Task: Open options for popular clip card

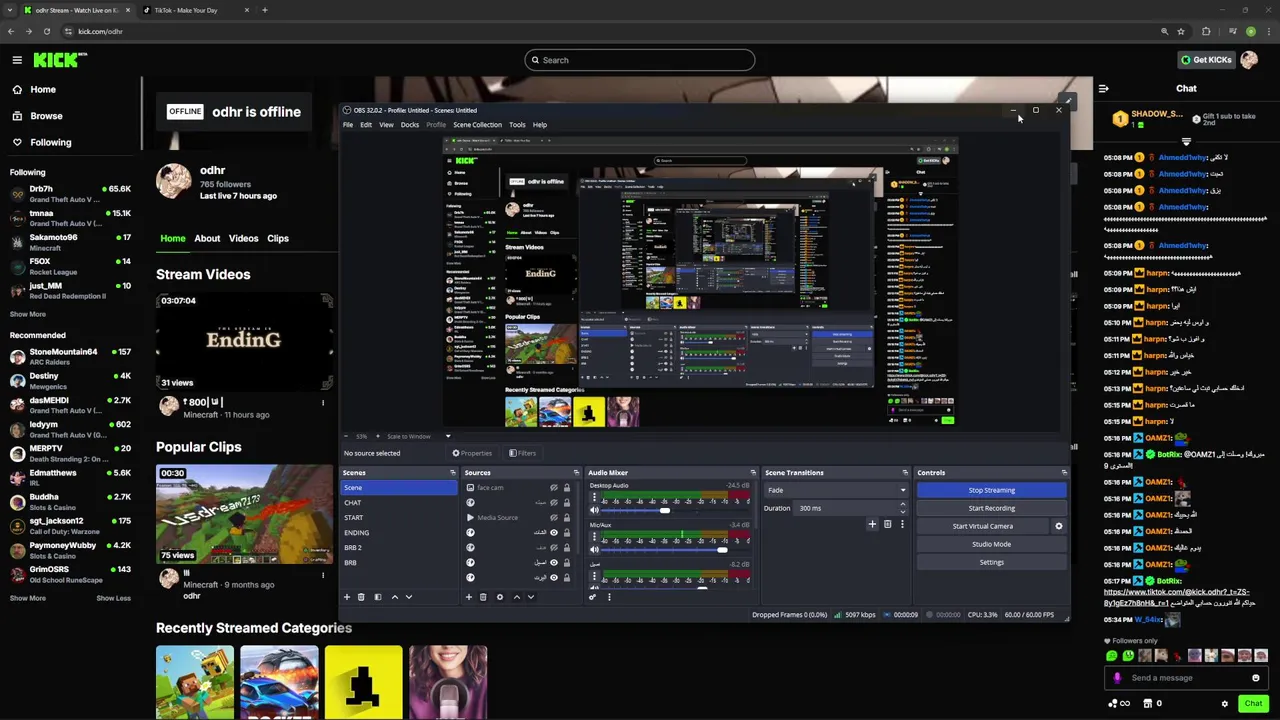Action: click(x=323, y=575)
